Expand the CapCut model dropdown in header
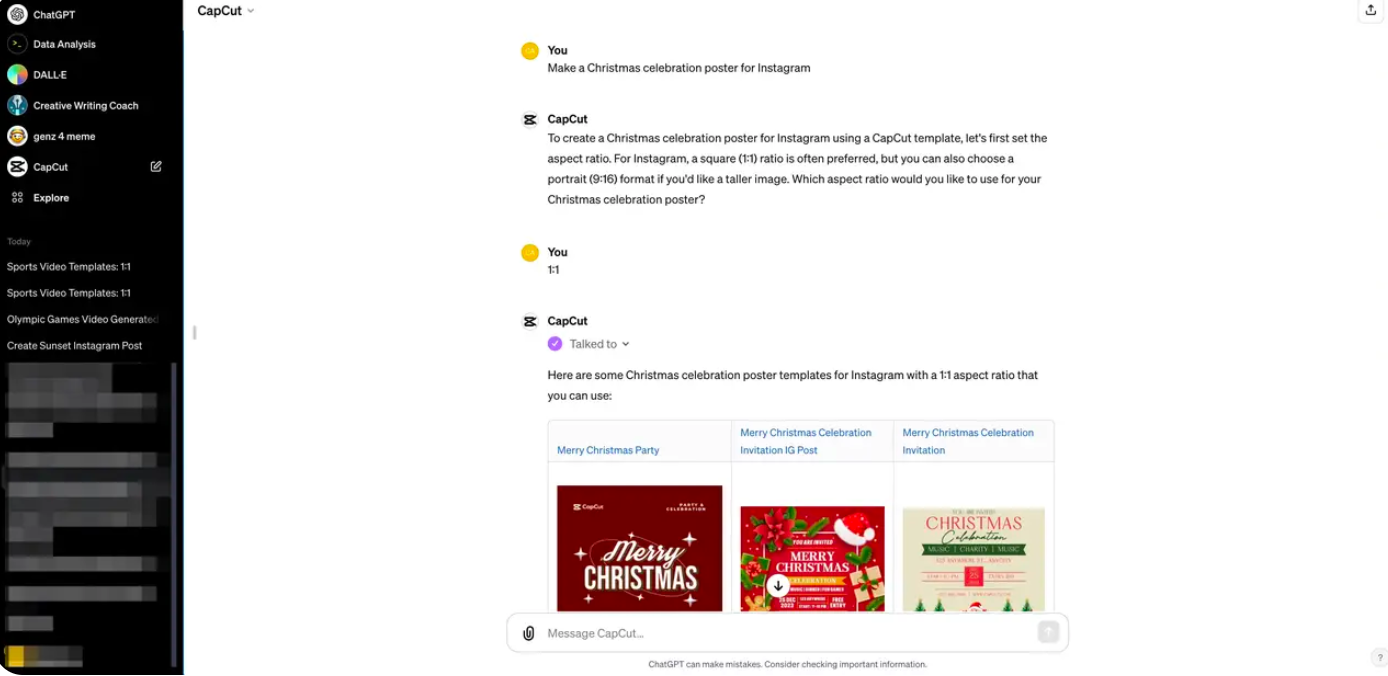Screen dimensions: 1388x676 (x=226, y=11)
